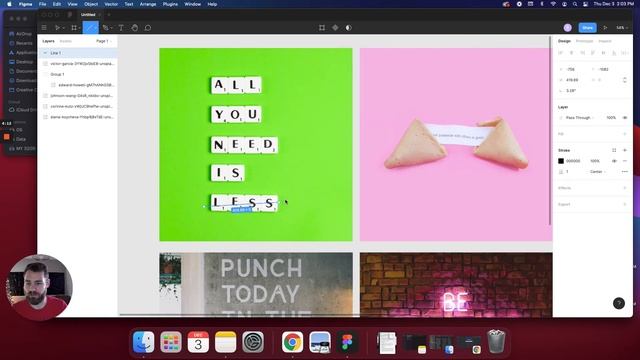Click the Align vertical centers icon
This screenshot has width=640, height=360.
604,53
